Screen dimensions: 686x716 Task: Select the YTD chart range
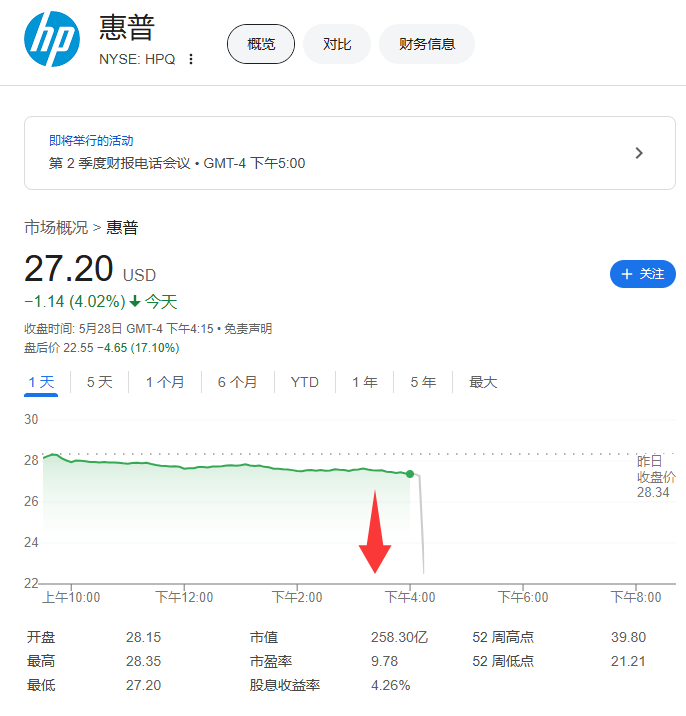click(305, 382)
